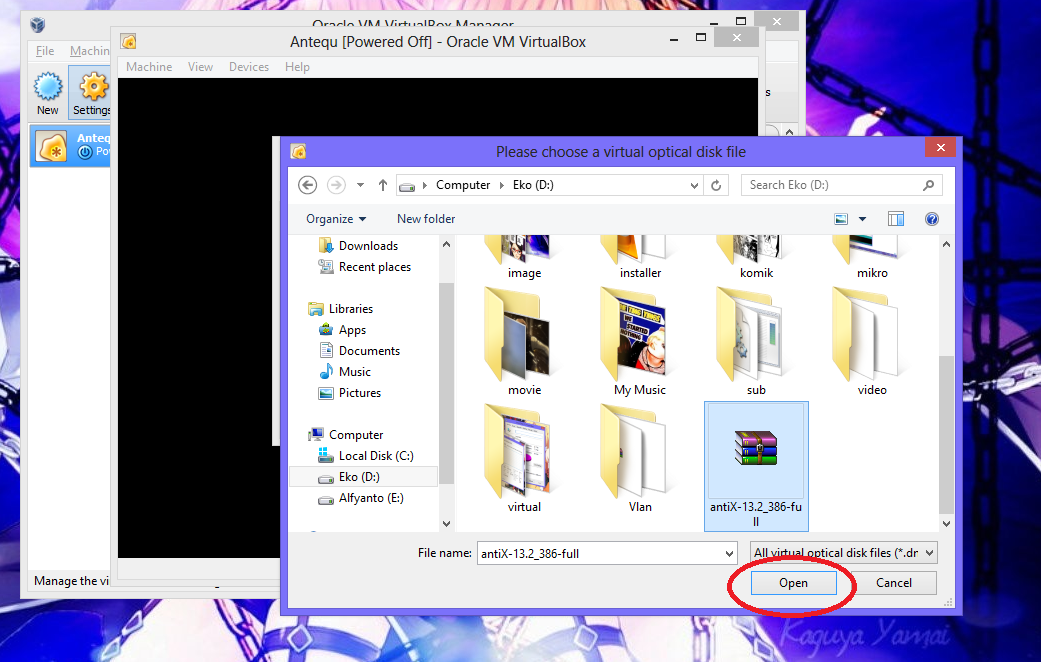Open the Help menu in Antequ window
Image resolution: width=1041 pixels, height=662 pixels.
(x=297, y=67)
